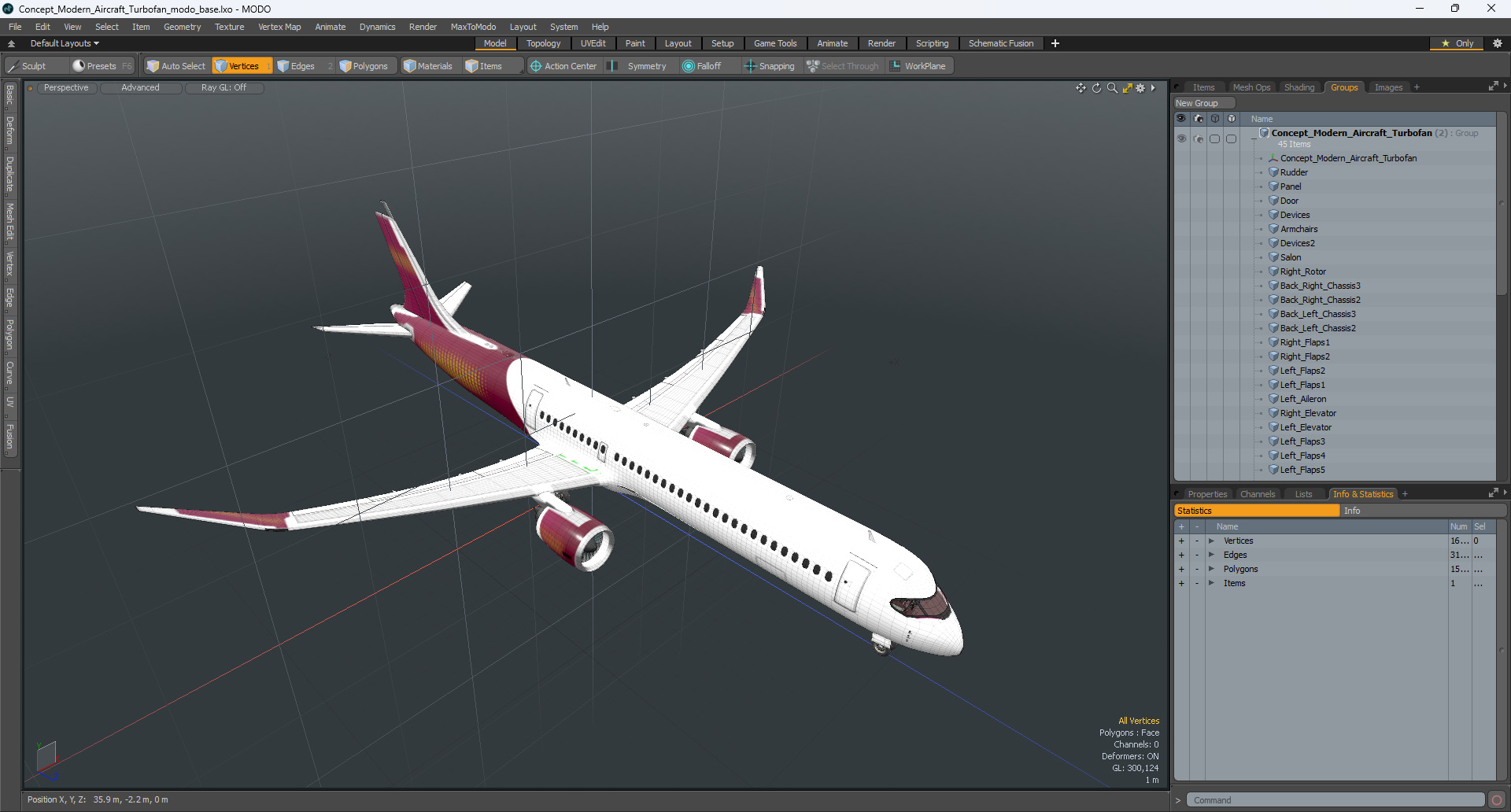Screen dimensions: 1511x812
Task: Select the Right_Rotor item
Action: [1302, 271]
